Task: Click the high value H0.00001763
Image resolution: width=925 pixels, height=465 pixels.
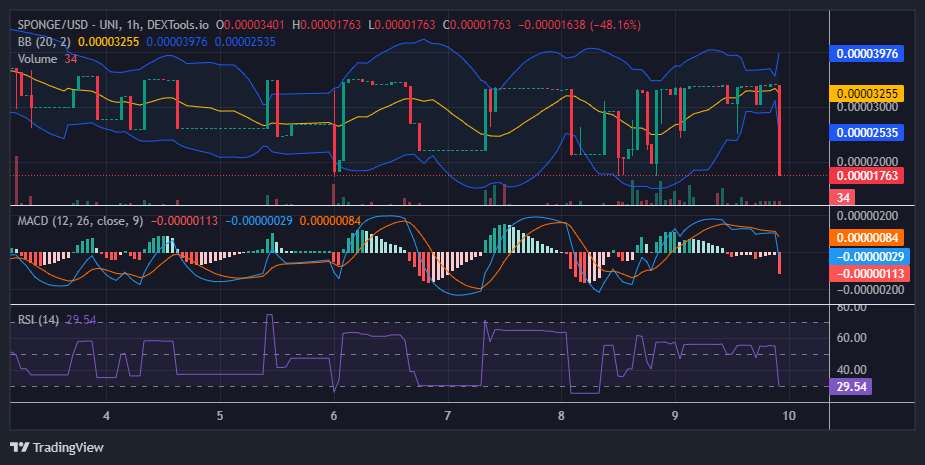Action: [x=326, y=25]
